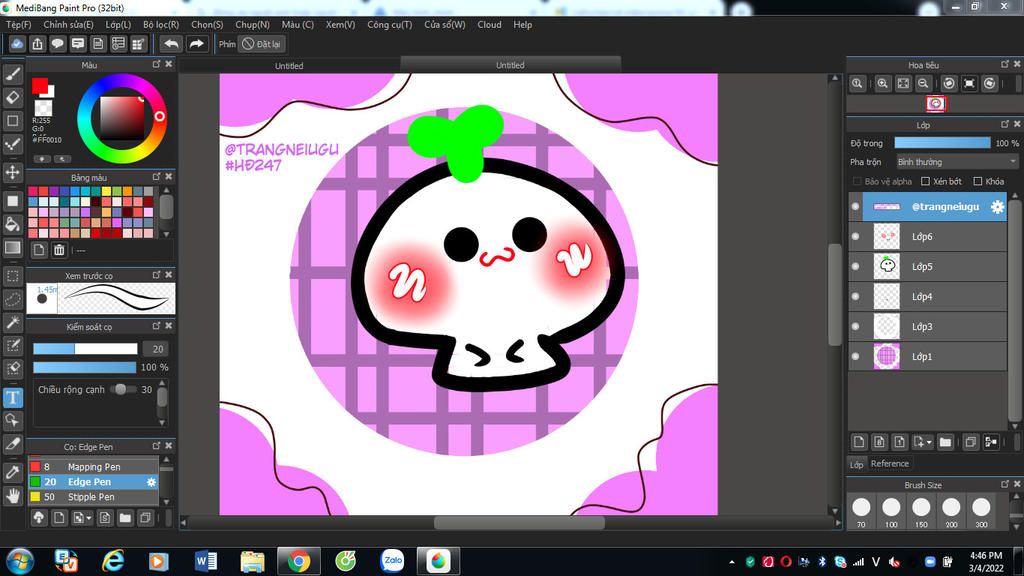Open Zalo from the taskbar
Image resolution: width=1024 pixels, height=576 pixels.
pyautogui.click(x=392, y=561)
